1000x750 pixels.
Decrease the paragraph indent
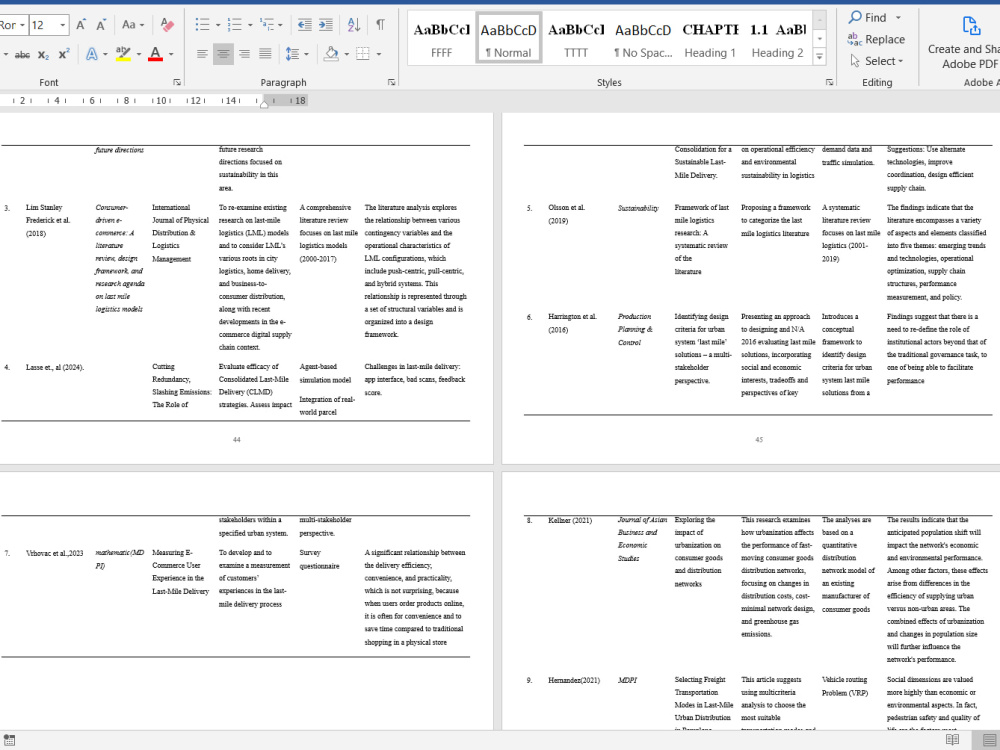pos(305,25)
